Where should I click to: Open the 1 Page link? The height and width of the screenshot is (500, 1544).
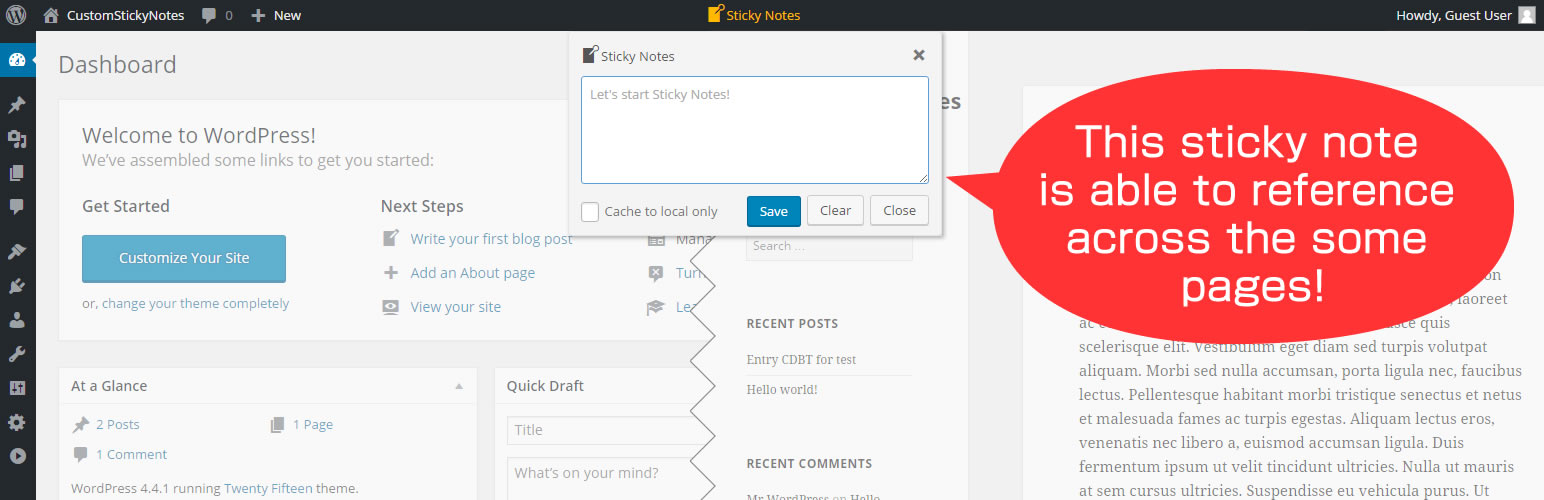tap(313, 424)
